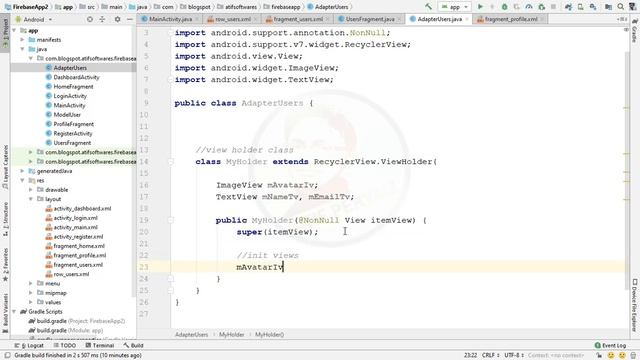Image resolution: width=640 pixels, height=360 pixels.
Task: Click the recent tabs list icon at tab bar end
Action: 621,19
